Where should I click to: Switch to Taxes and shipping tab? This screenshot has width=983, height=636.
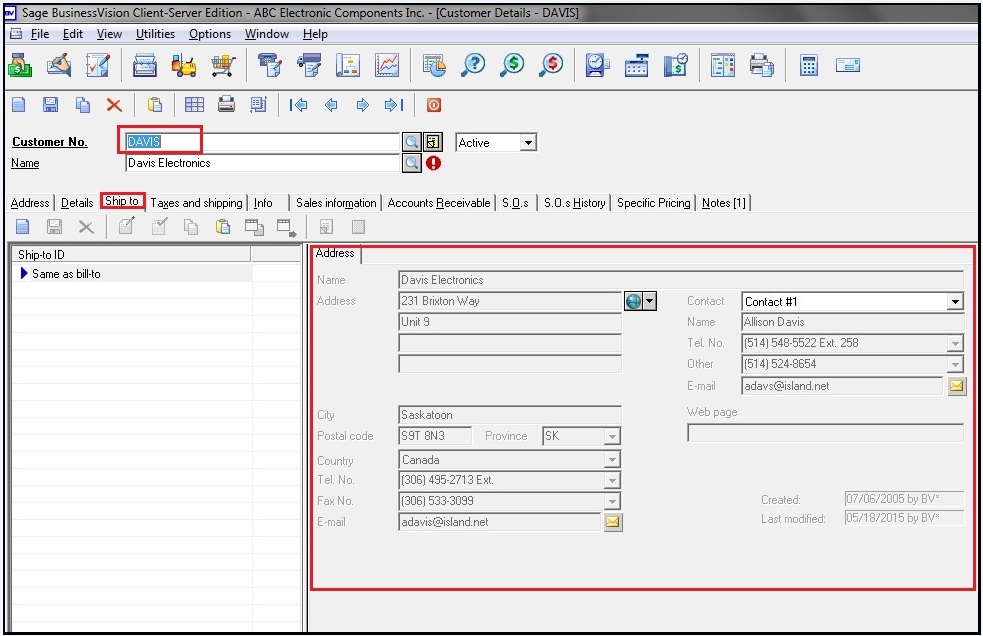point(196,203)
